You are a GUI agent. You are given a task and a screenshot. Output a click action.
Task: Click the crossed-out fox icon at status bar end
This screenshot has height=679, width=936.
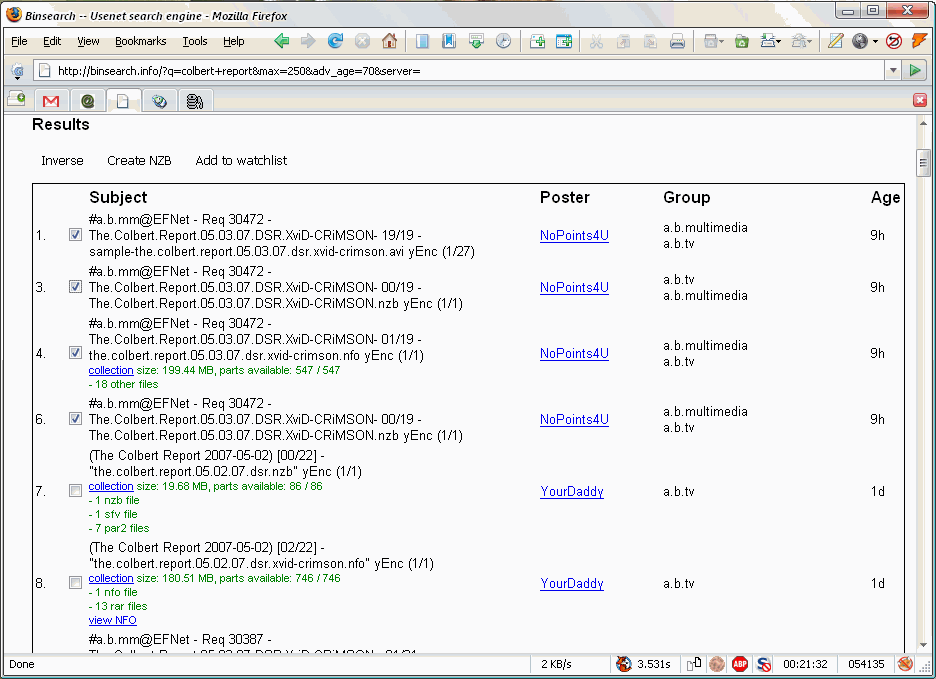pos(905,663)
